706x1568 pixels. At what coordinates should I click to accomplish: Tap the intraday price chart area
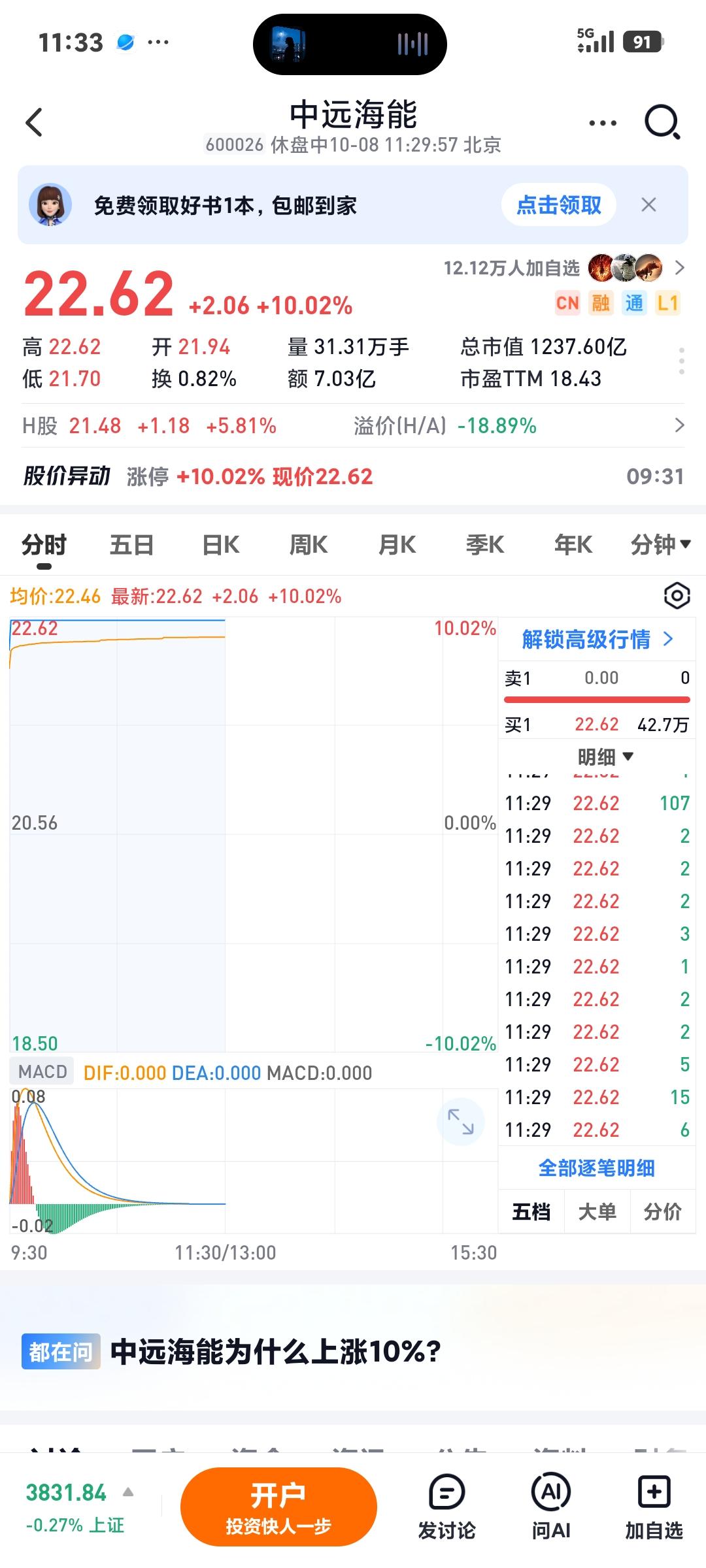click(254, 834)
